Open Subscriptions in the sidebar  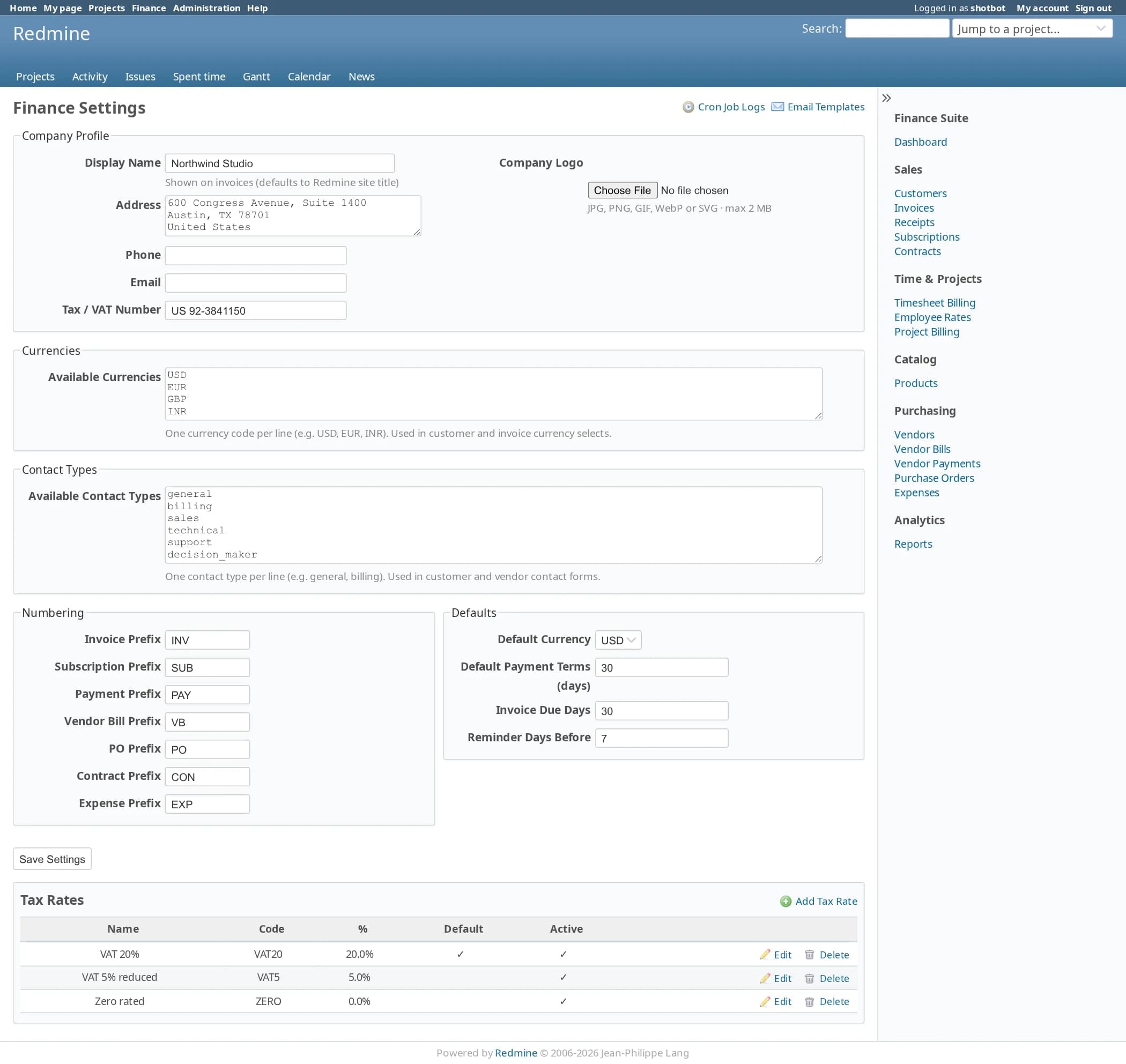tap(927, 237)
